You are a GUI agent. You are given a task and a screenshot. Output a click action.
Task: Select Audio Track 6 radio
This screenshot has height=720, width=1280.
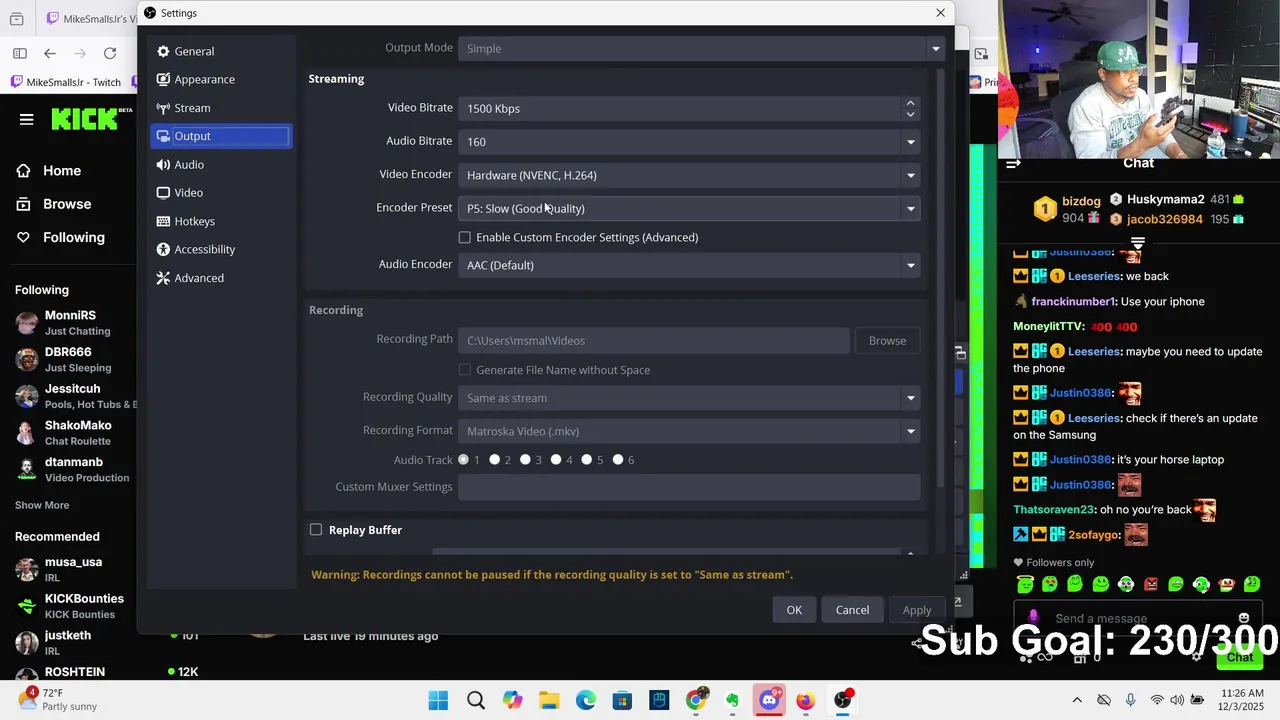point(618,460)
